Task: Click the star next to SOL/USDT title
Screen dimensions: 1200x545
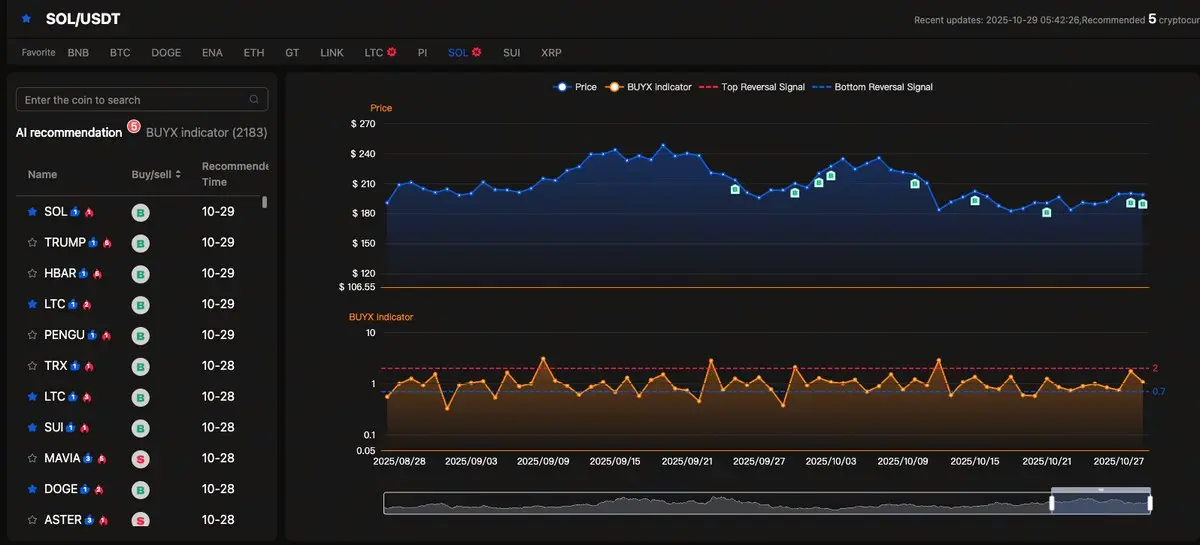Action: (26, 19)
